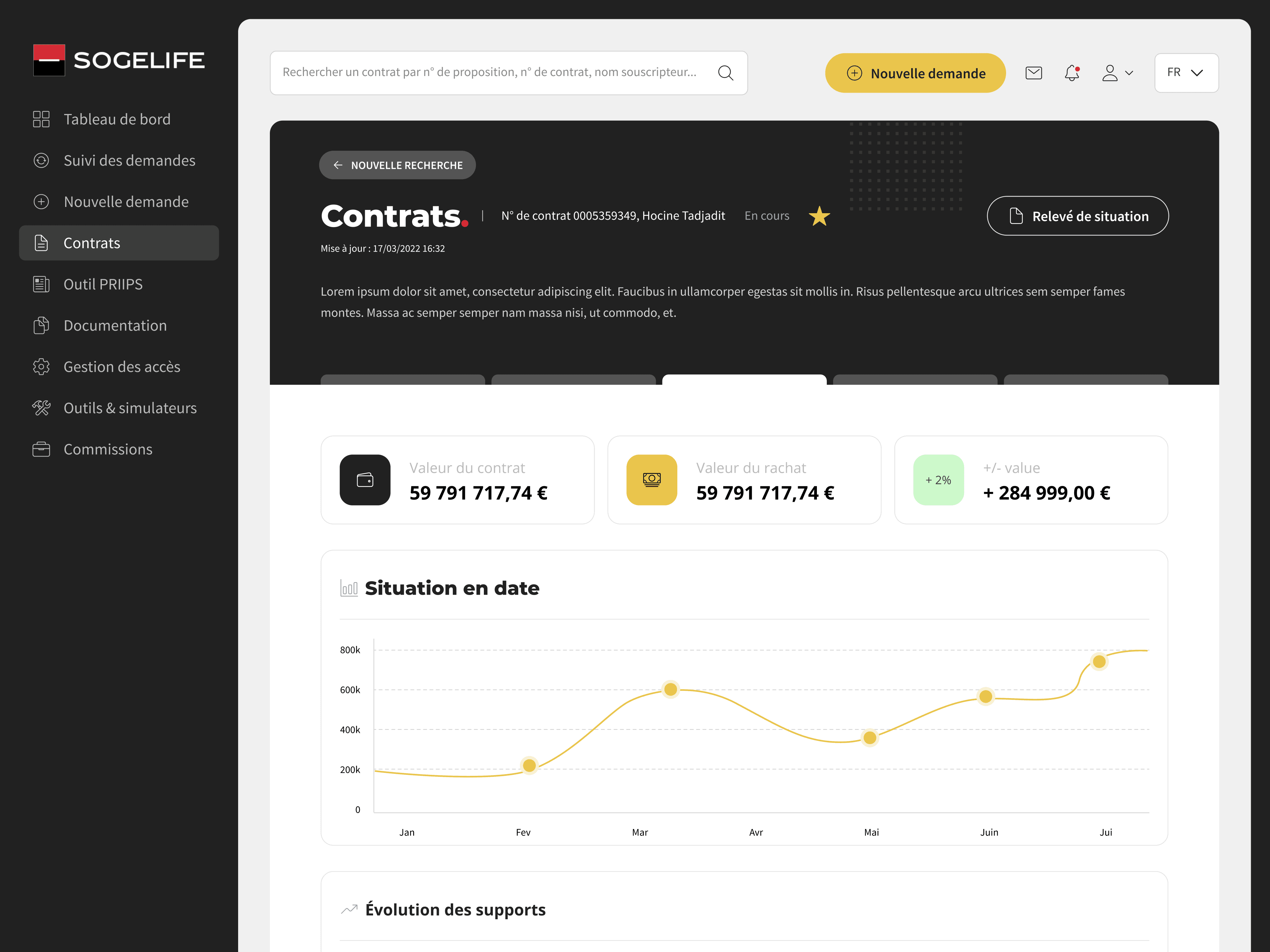This screenshot has height=952, width=1270.
Task: Click plus icon in yellow Nouvelle demande button
Action: [854, 73]
